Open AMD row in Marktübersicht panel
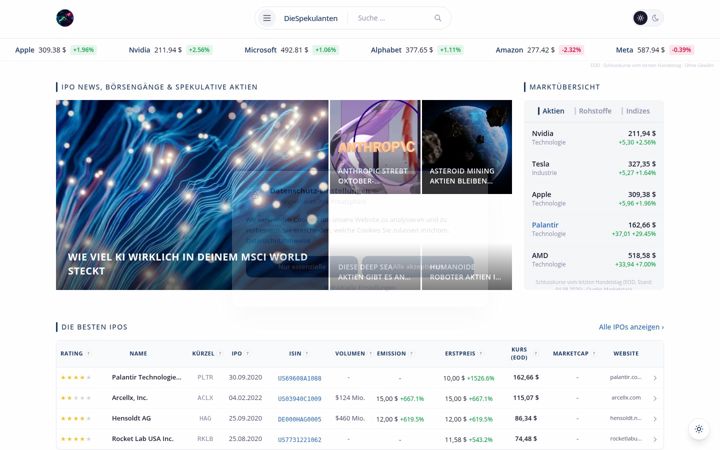 click(x=594, y=259)
